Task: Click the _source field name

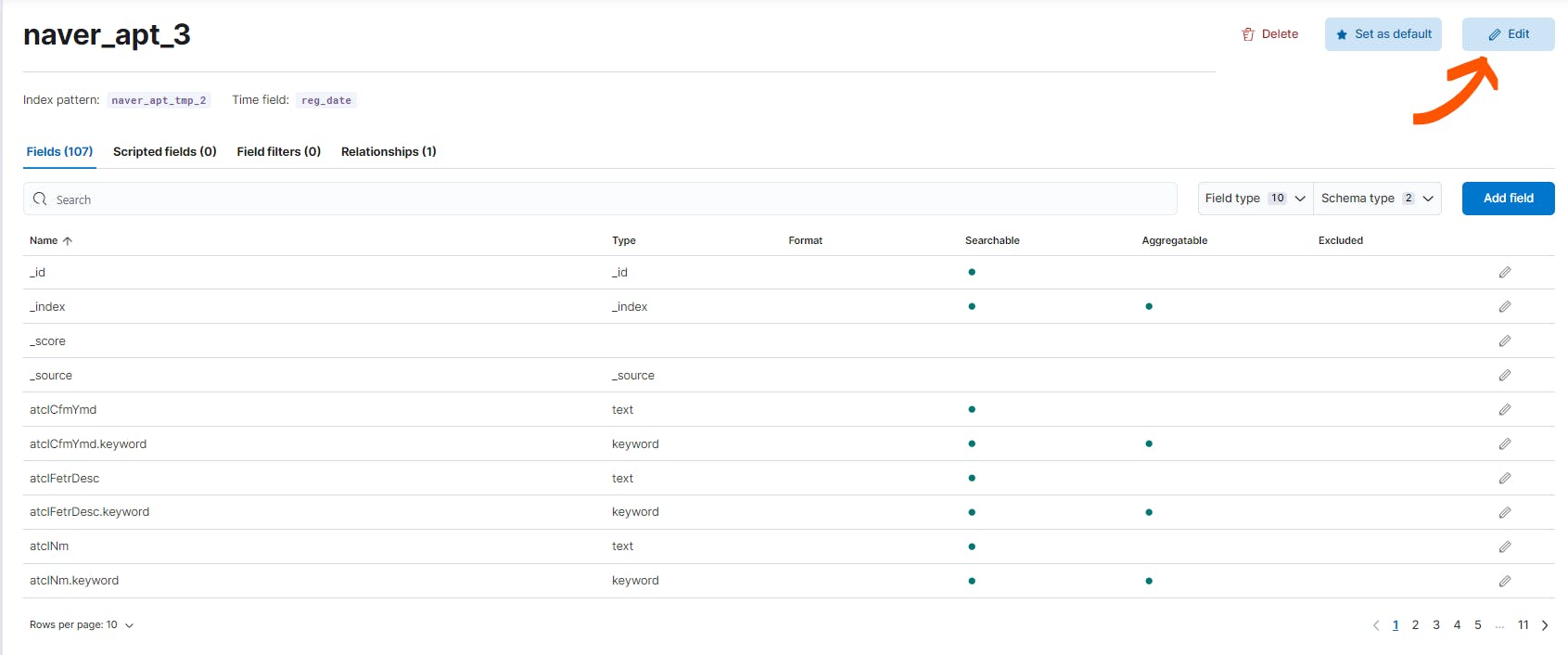Action: [51, 376]
